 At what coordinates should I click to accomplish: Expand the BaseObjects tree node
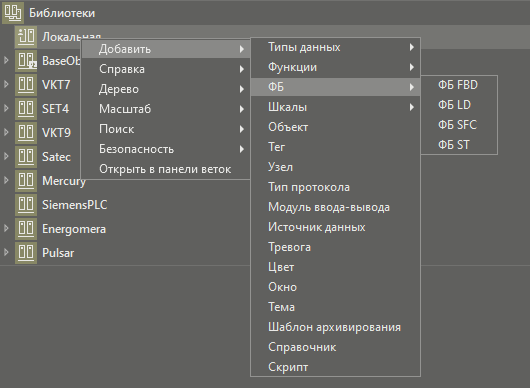6,60
